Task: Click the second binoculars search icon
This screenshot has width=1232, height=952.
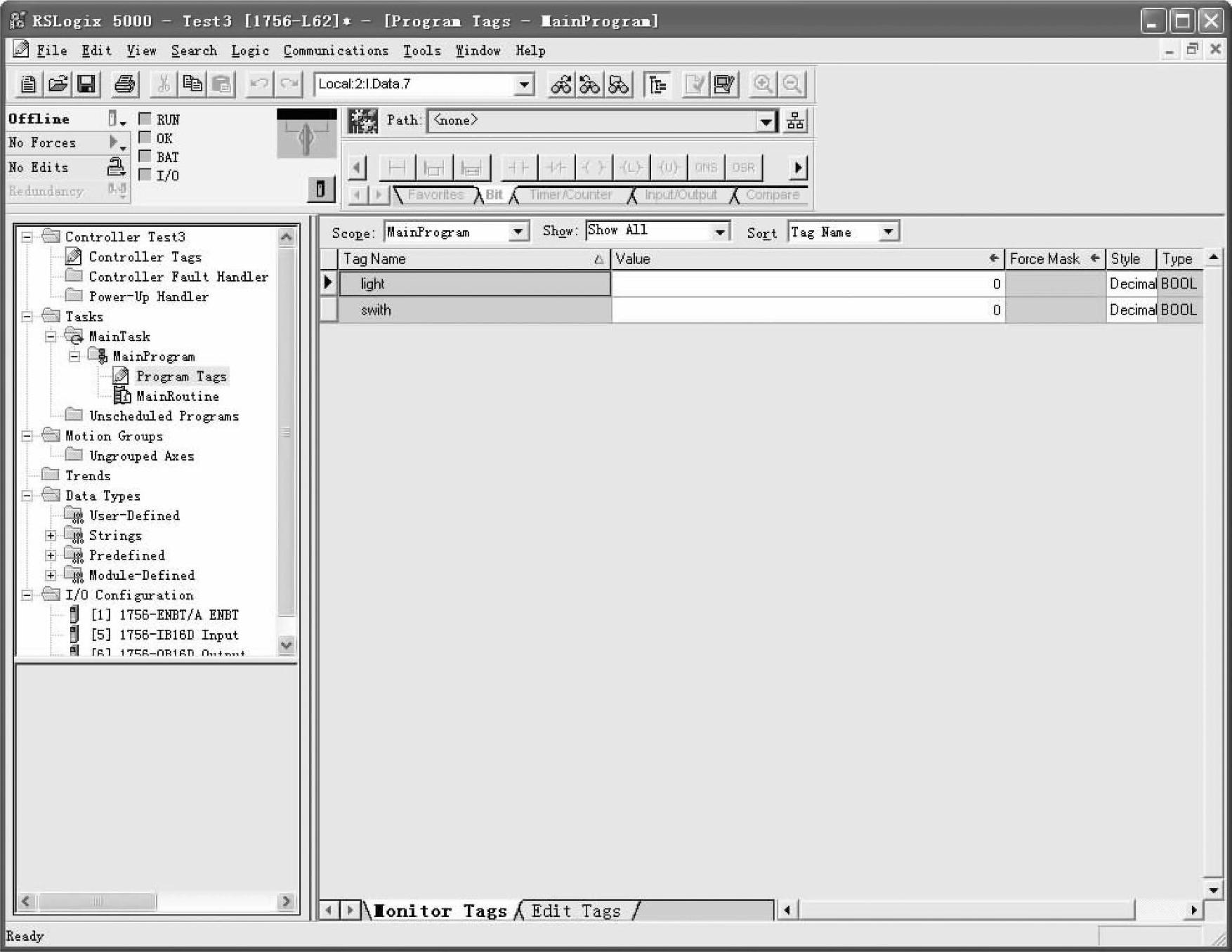Action: 589,84
